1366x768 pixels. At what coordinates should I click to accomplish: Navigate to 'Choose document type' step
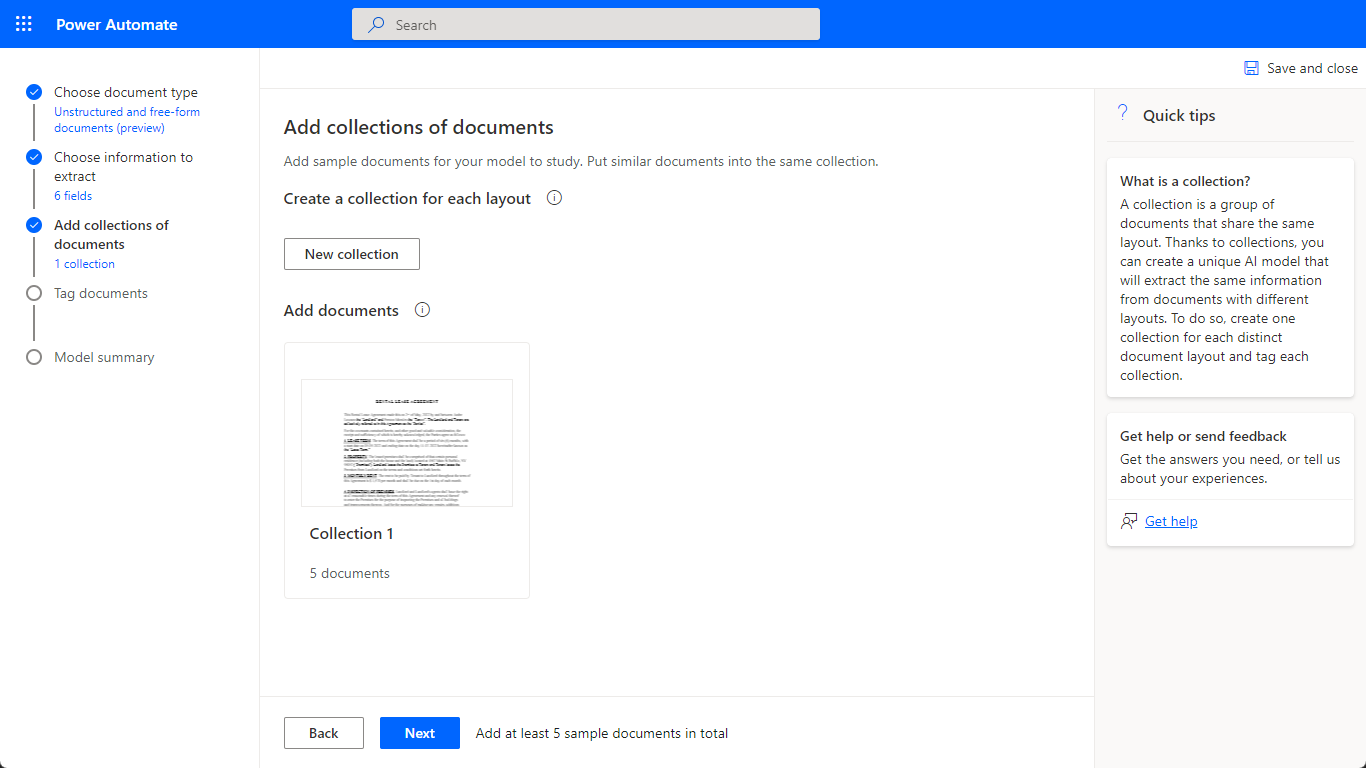pyautogui.click(x=126, y=91)
